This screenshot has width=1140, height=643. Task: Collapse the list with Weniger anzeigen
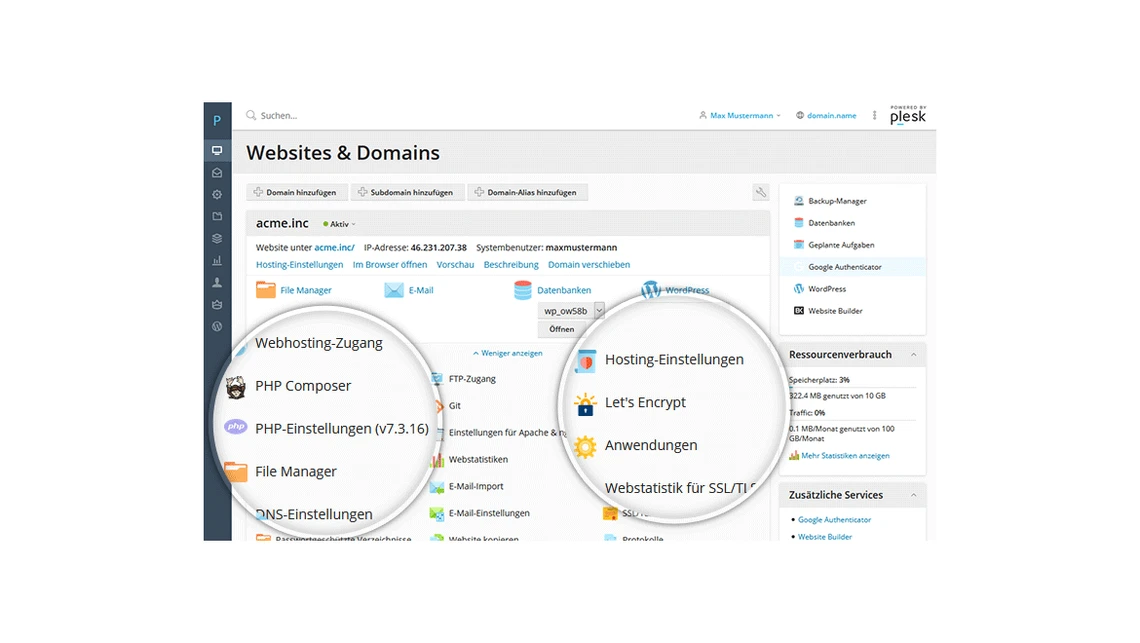pos(508,353)
